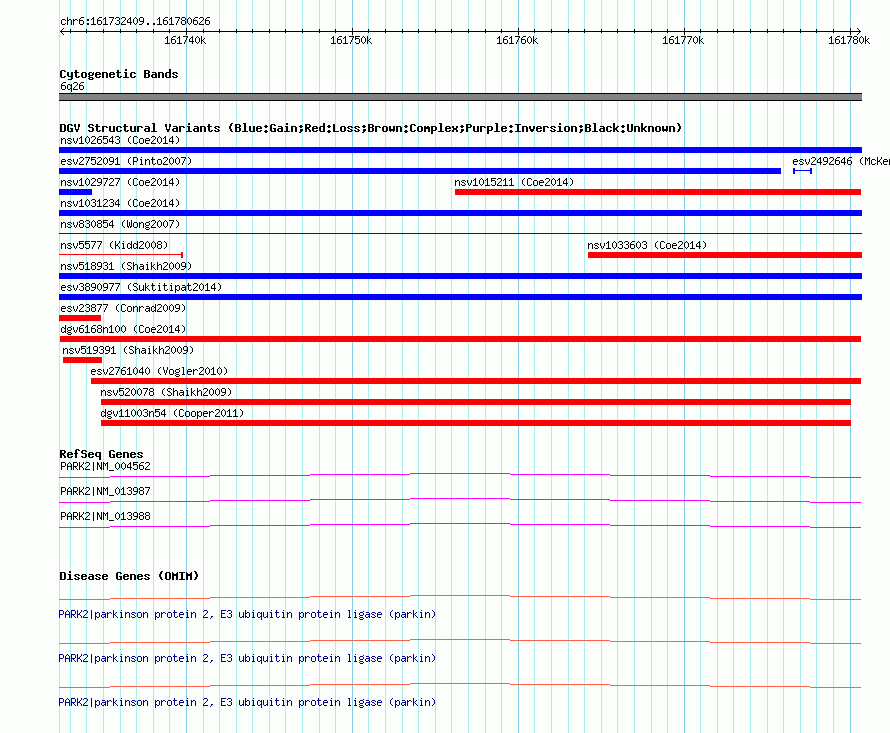Click the short red nsv519391 loss bar

[82, 360]
